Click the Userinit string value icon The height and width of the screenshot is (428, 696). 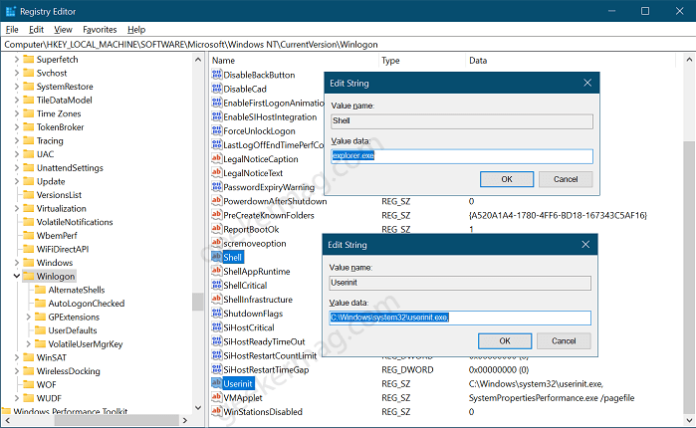pos(216,383)
